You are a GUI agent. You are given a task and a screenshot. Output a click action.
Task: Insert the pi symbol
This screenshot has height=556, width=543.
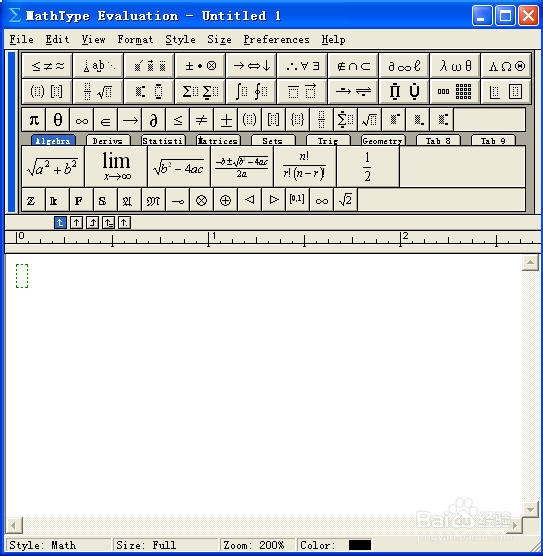point(34,120)
